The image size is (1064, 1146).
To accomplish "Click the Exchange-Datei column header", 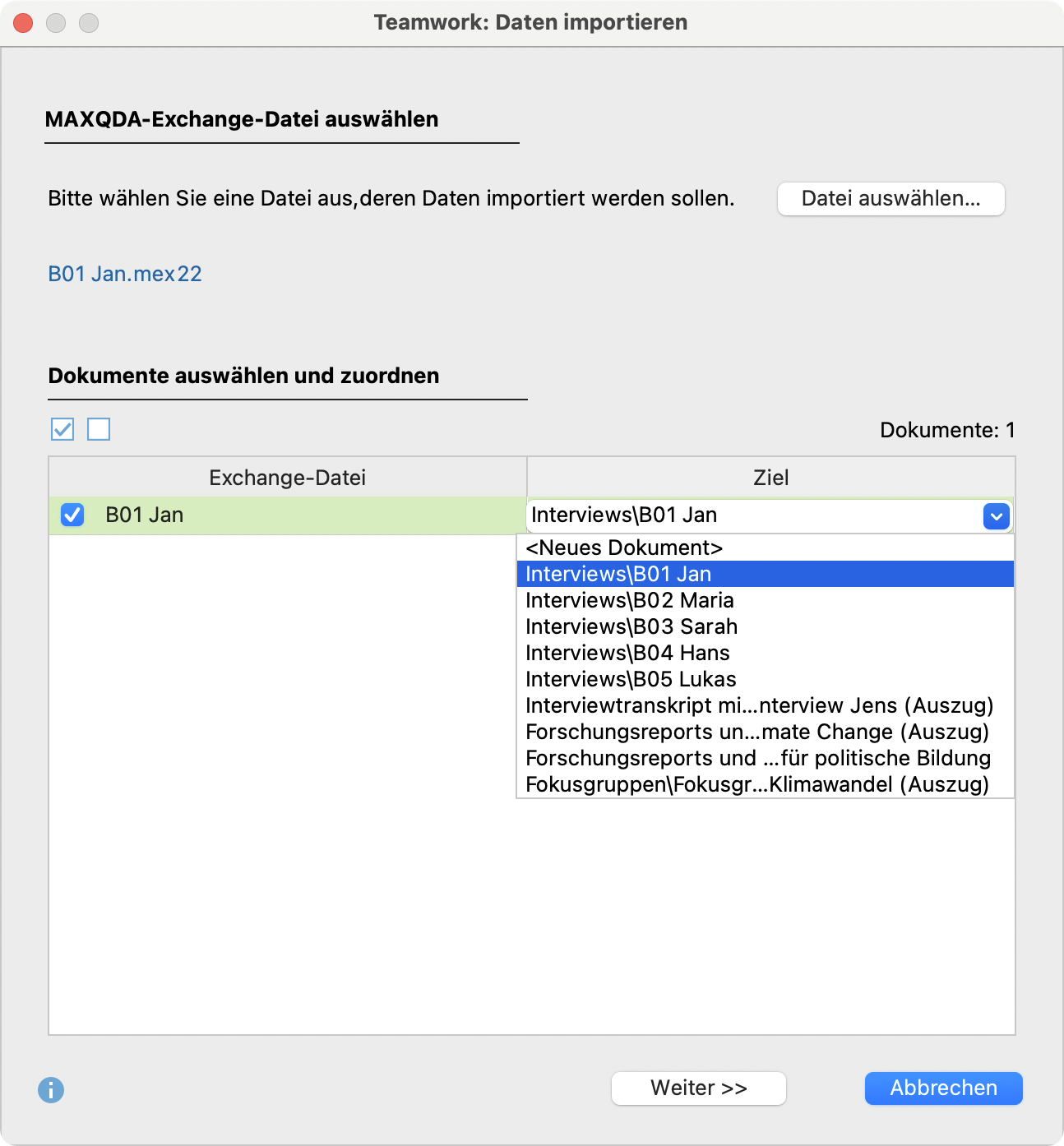I will [287, 478].
